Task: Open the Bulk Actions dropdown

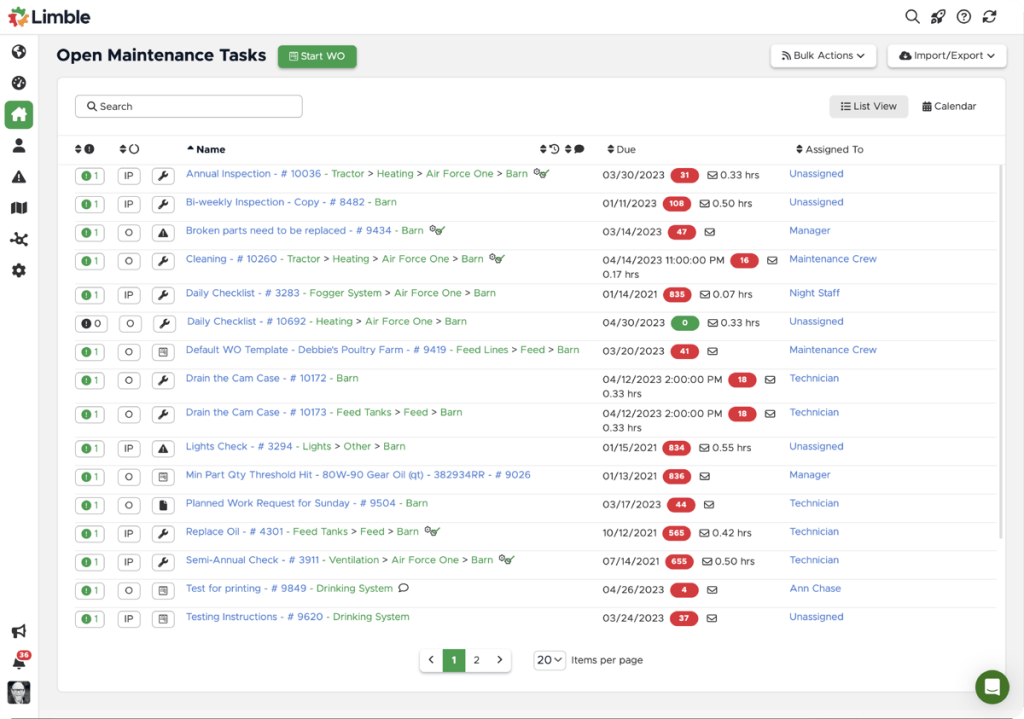Action: coord(823,55)
